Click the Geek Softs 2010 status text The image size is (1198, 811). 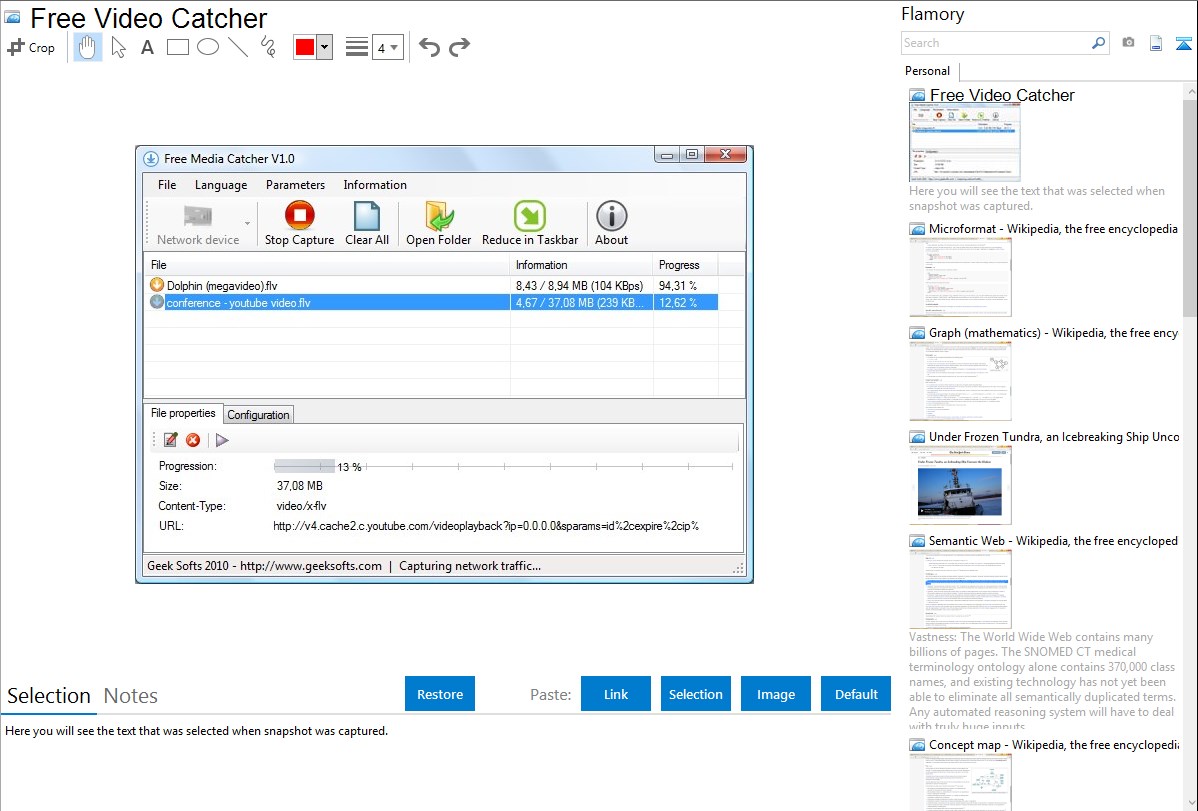[x=264, y=566]
